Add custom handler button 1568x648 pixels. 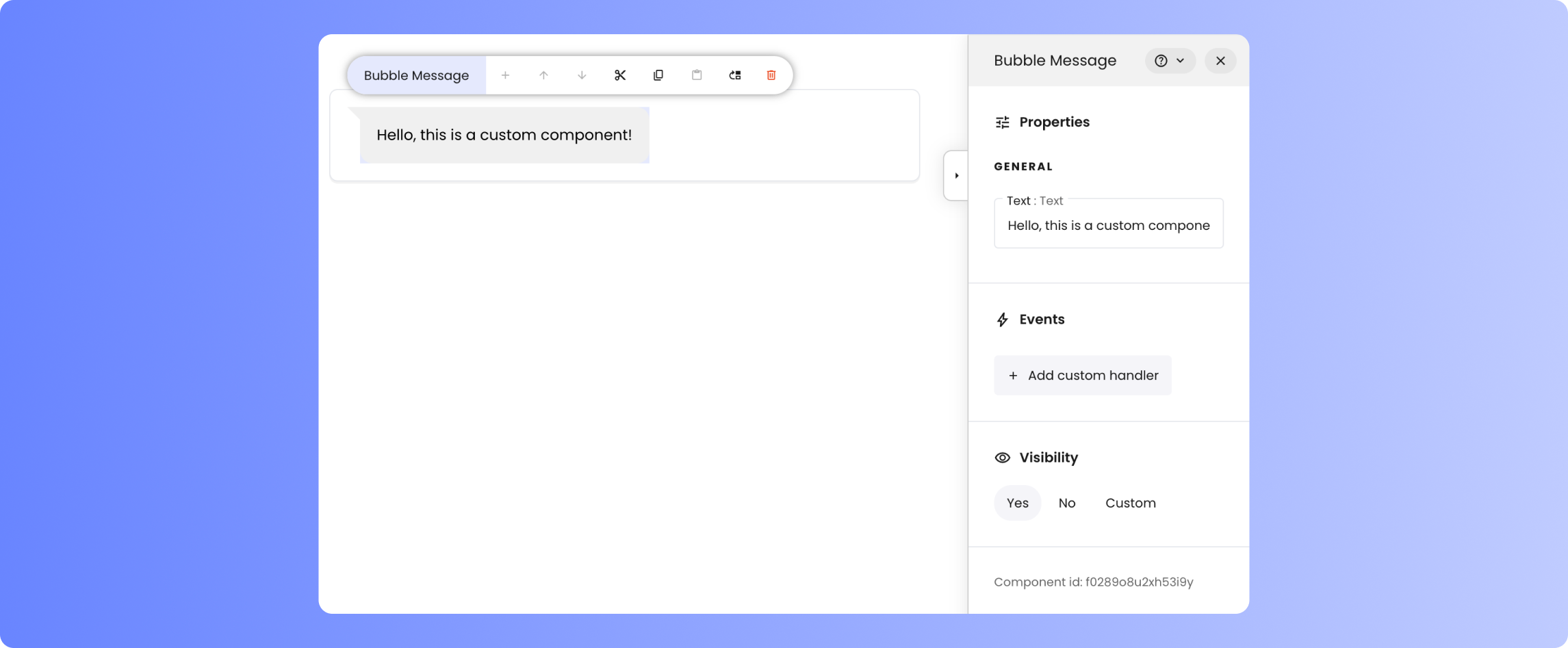click(x=1083, y=375)
